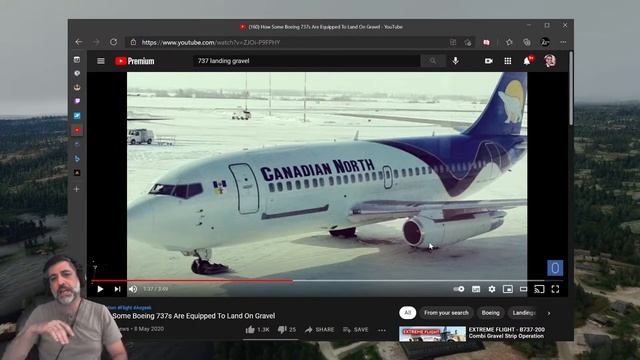Select the 'From your search' chip

tap(446, 313)
